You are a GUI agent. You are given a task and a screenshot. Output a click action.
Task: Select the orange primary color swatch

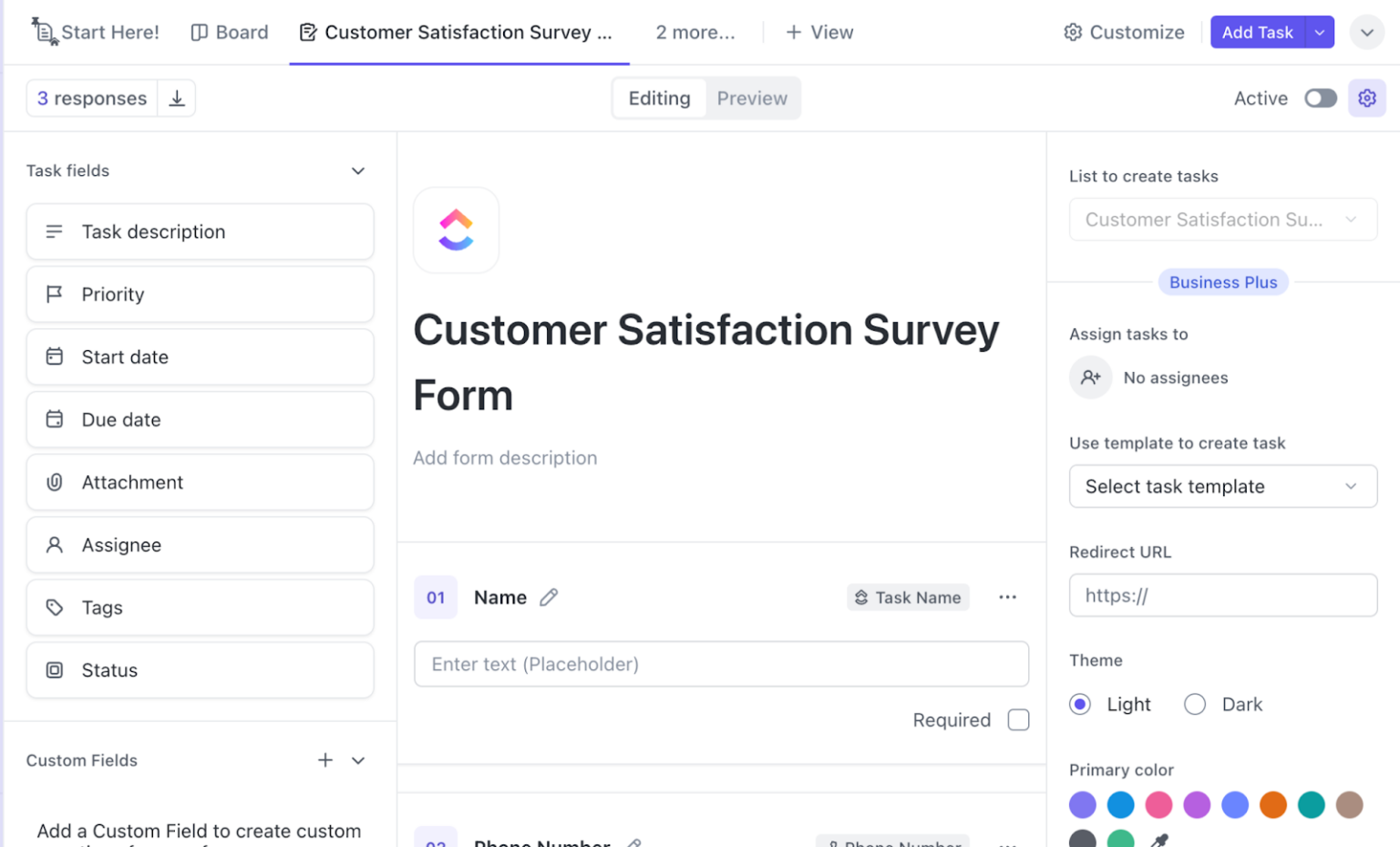pyautogui.click(x=1273, y=805)
